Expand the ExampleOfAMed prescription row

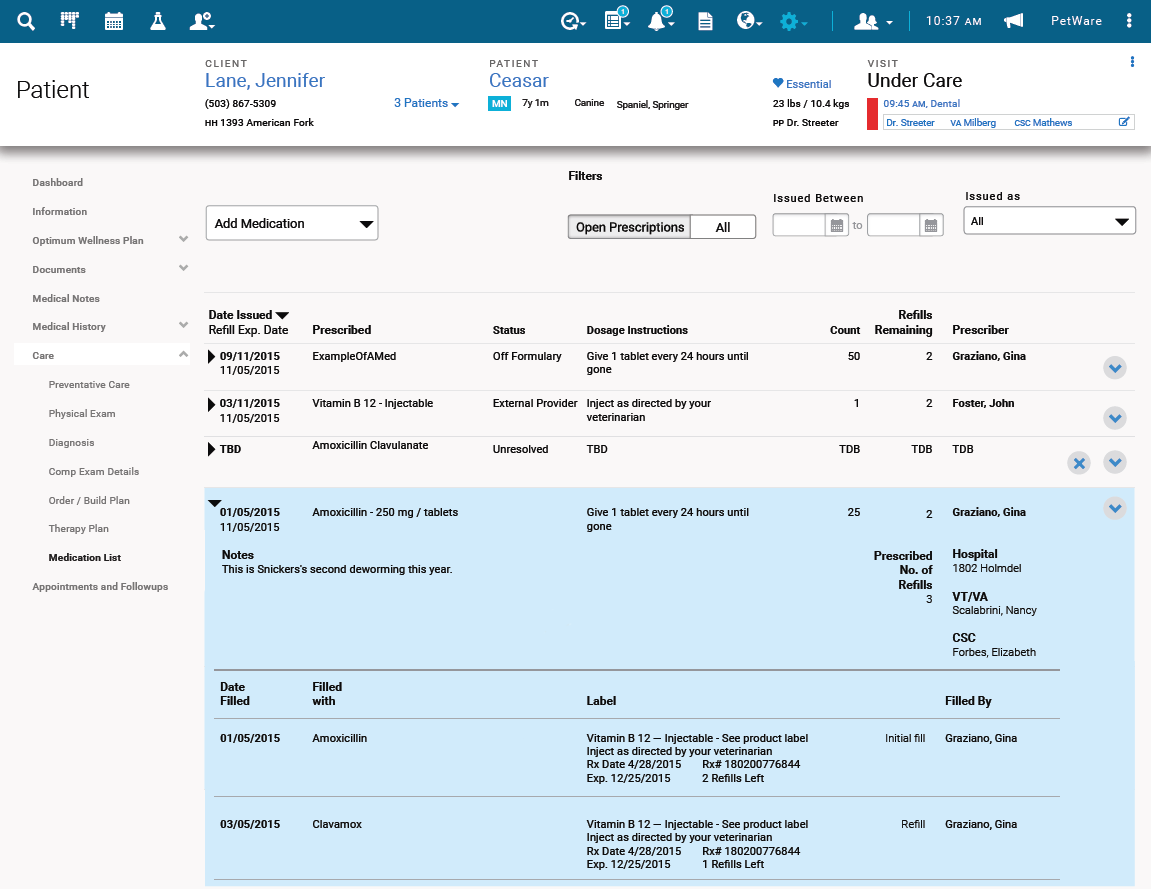[211, 357]
